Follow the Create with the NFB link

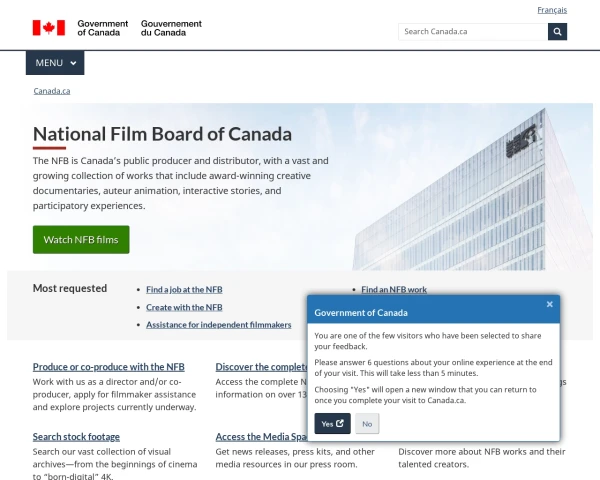pyautogui.click(x=184, y=307)
